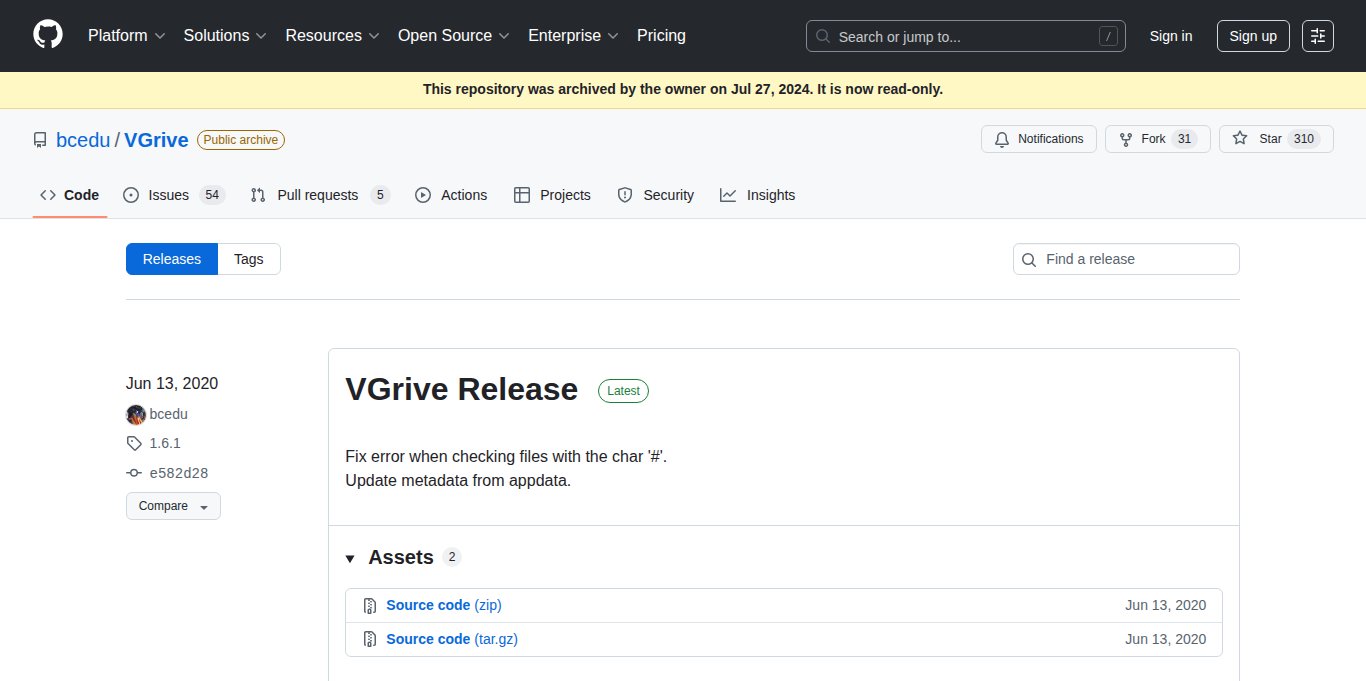Switch to the Tags view
1366x681 pixels.
tap(249, 259)
